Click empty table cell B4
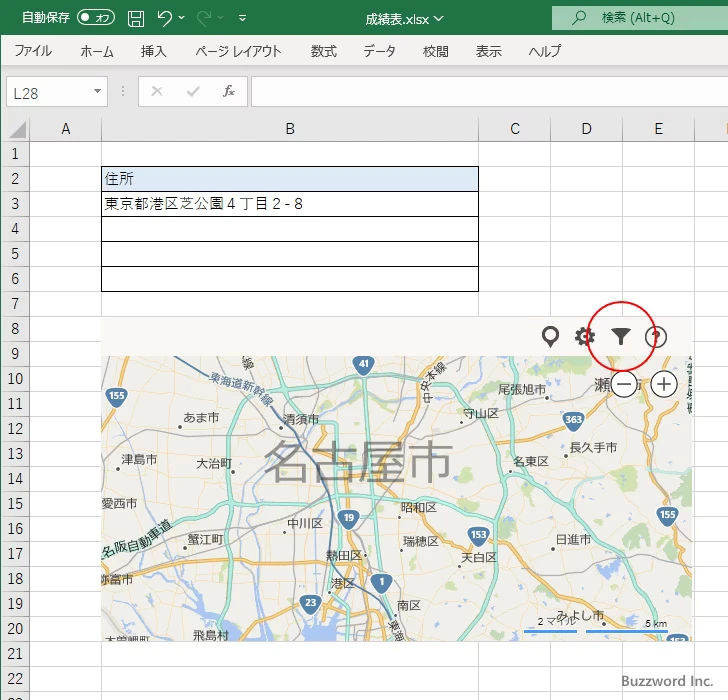This screenshot has height=700, width=728. pyautogui.click(x=290, y=229)
